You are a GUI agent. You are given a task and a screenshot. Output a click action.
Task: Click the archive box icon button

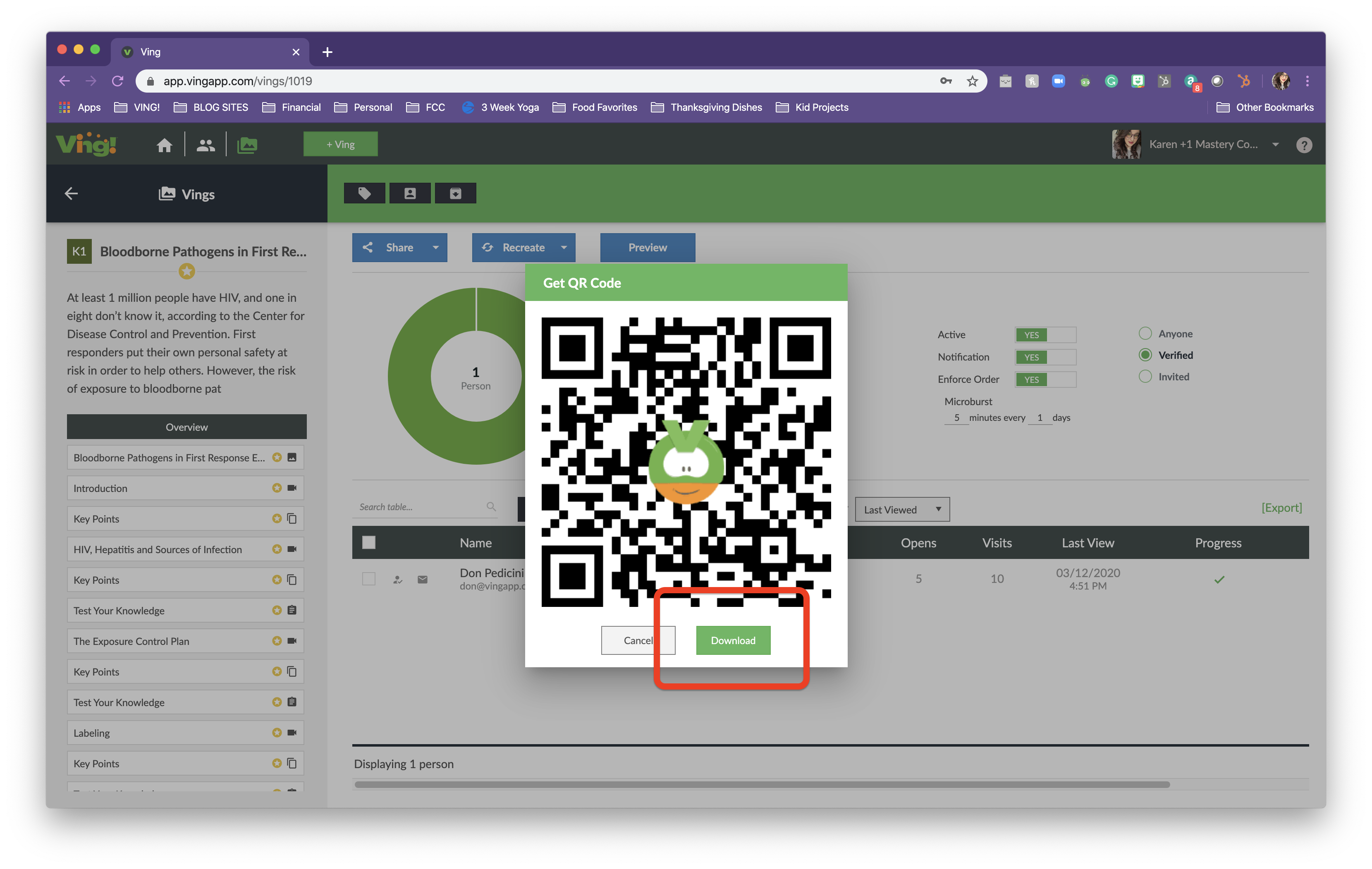(455, 193)
